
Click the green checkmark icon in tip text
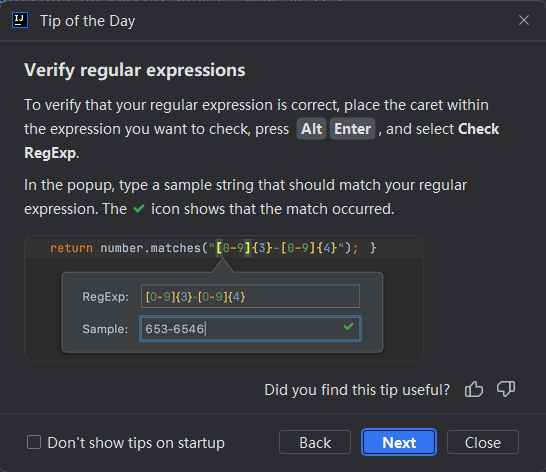pos(139,209)
